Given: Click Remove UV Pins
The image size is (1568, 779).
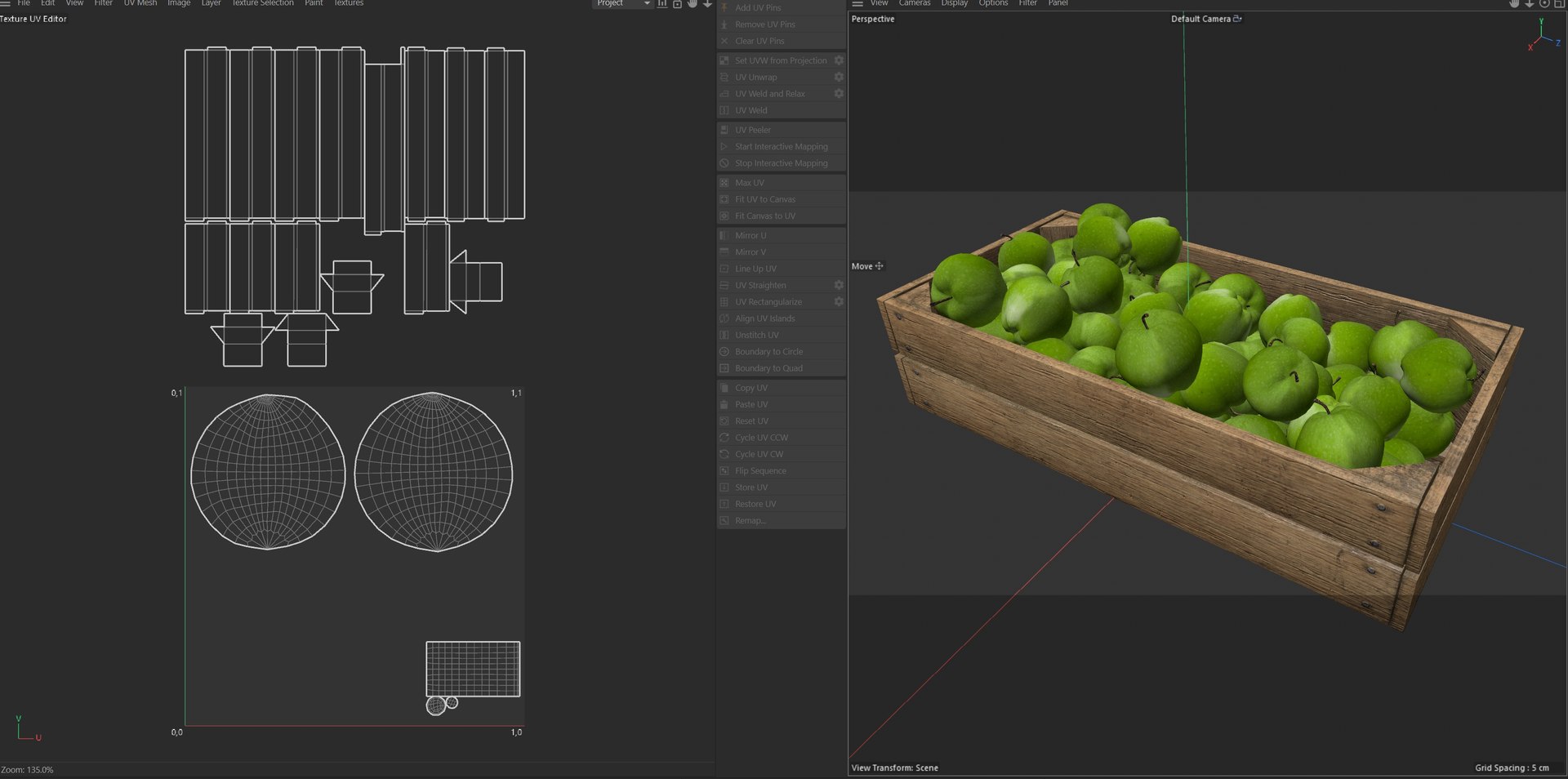Looking at the screenshot, I should [781, 24].
